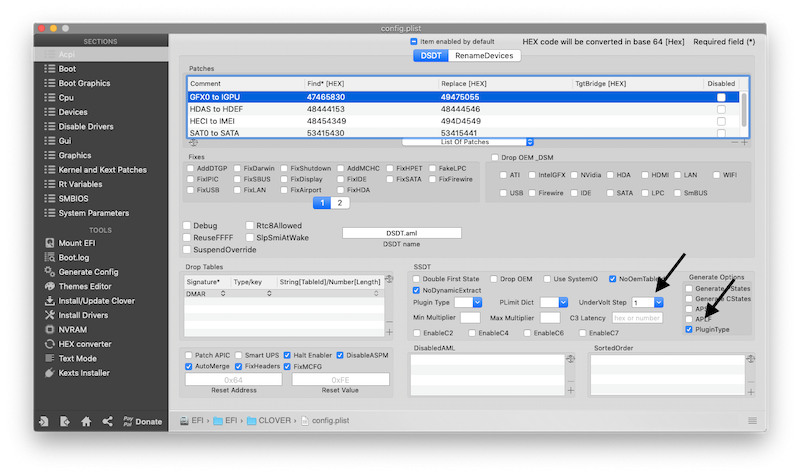Viewport: 800px width, 476px height.
Task: Switch to the RenameDevices tab
Action: 484,56
